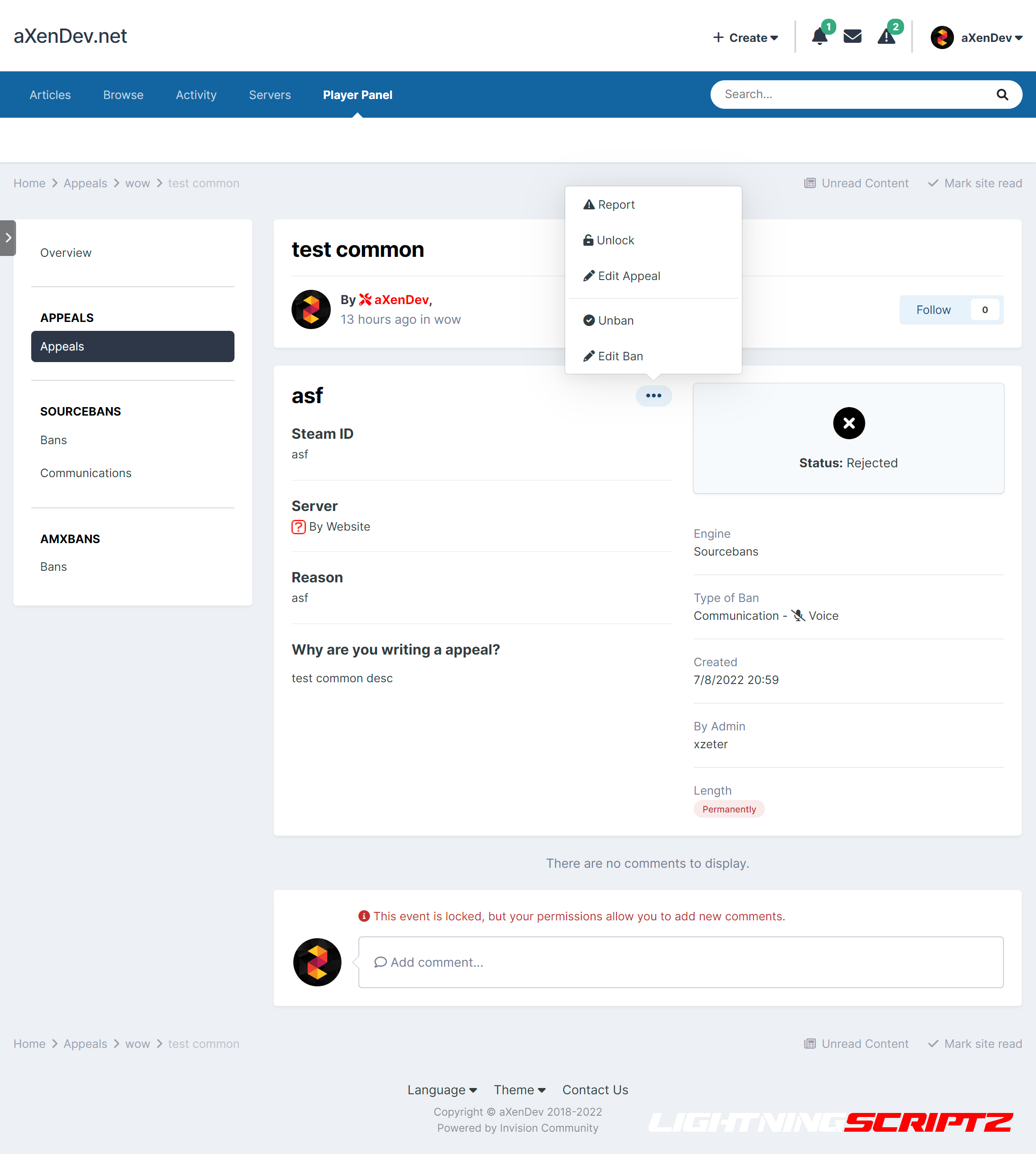Expand the Create dropdown
This screenshot has height=1154, width=1036.
tap(746, 37)
